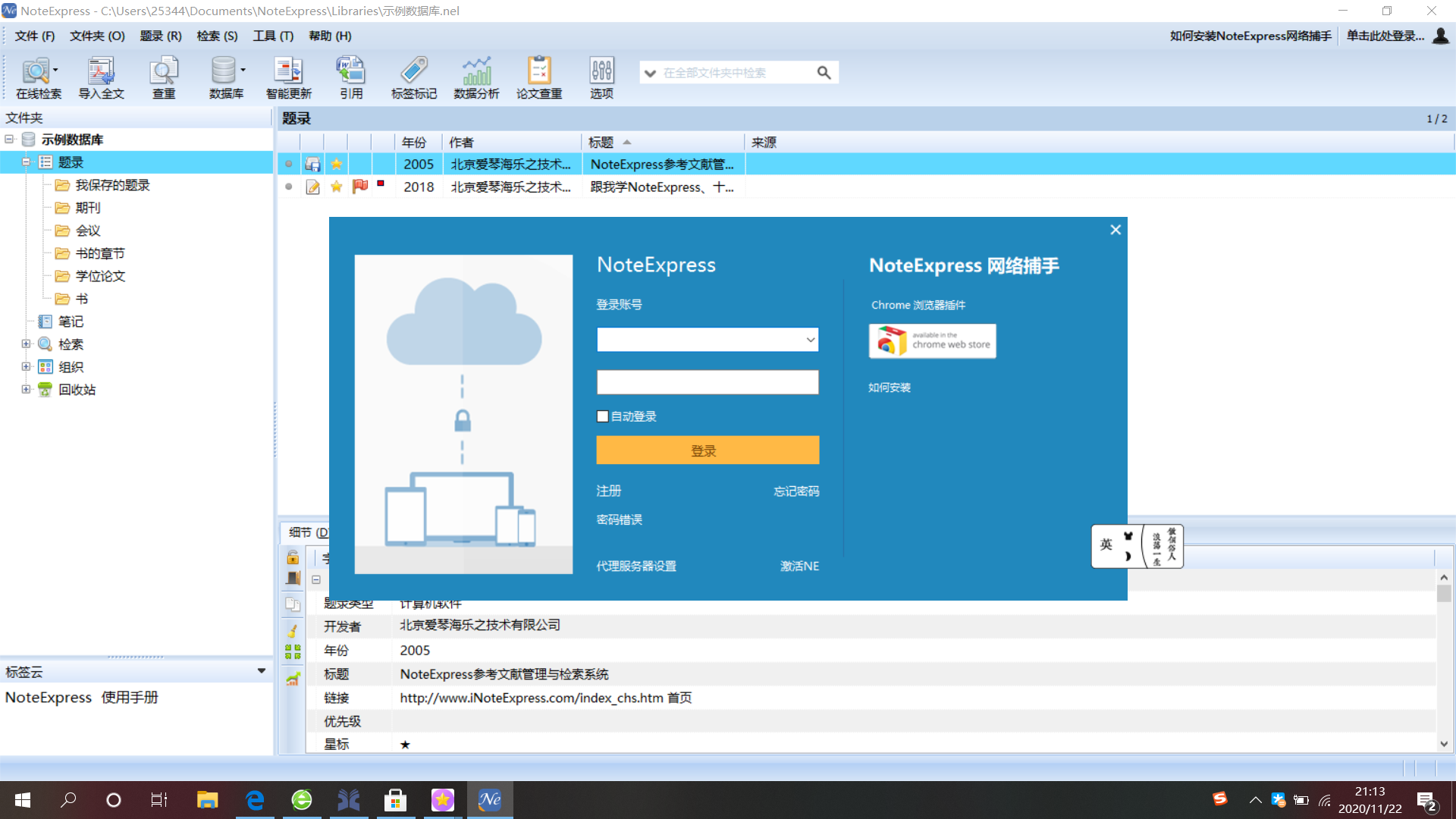Expand the 组织 tree node
The height and width of the screenshot is (819, 1456).
26,367
